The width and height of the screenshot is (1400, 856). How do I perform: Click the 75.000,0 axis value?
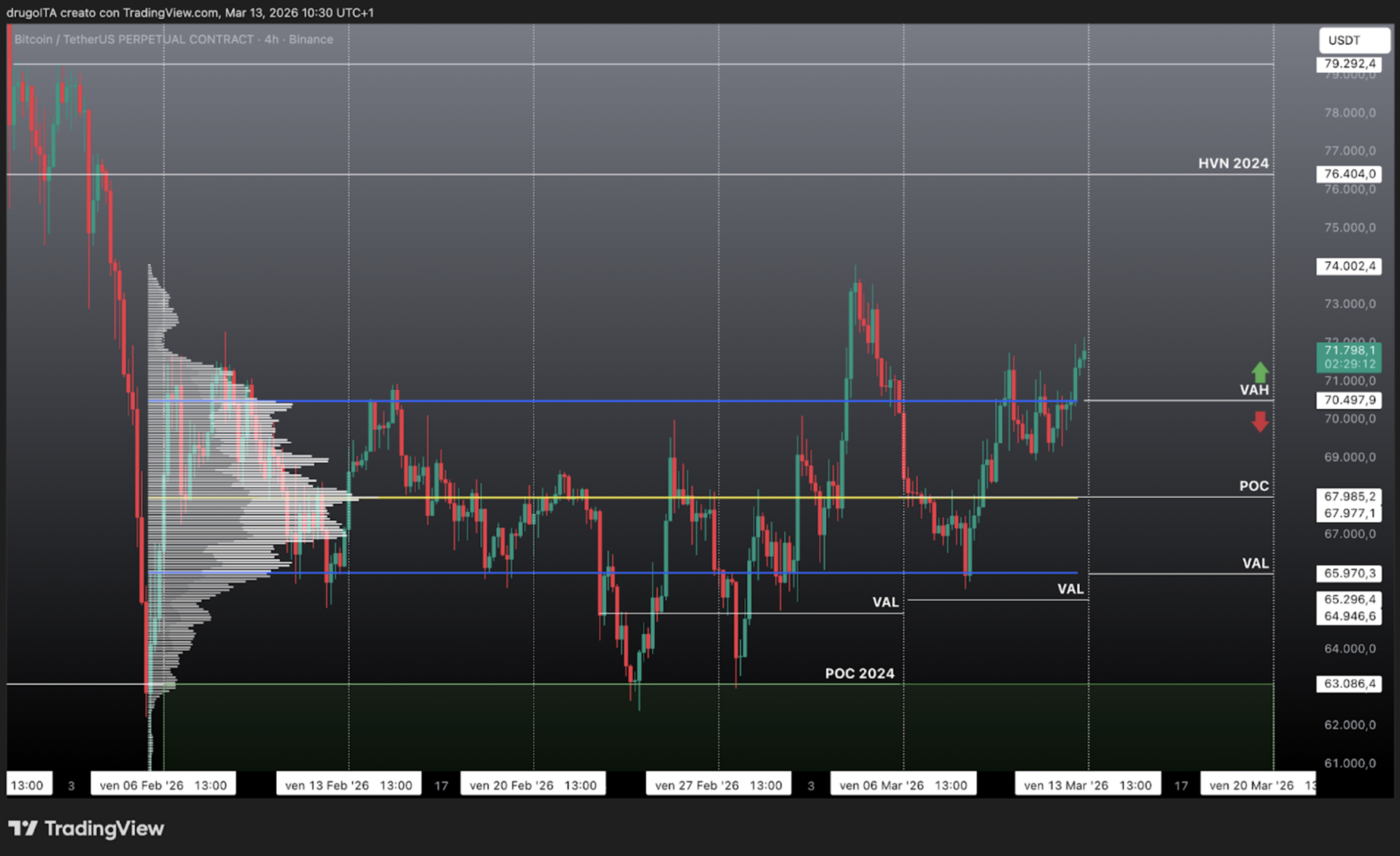point(1350,227)
